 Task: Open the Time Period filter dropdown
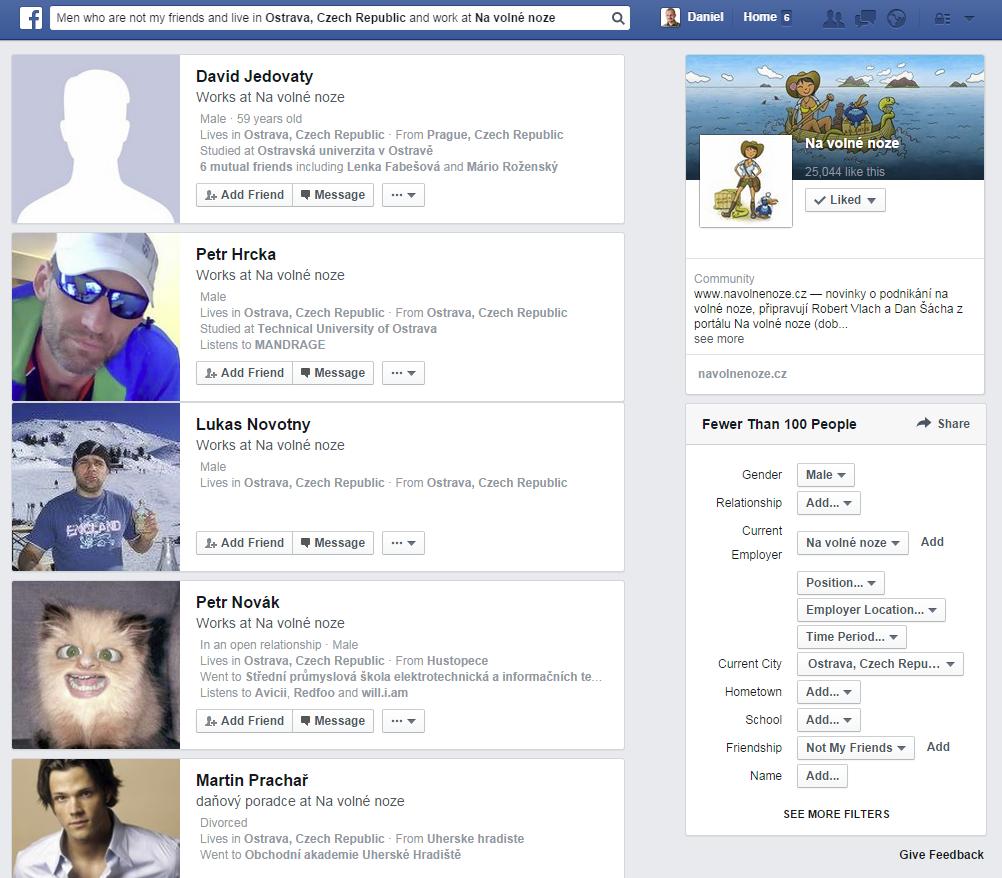click(x=852, y=636)
